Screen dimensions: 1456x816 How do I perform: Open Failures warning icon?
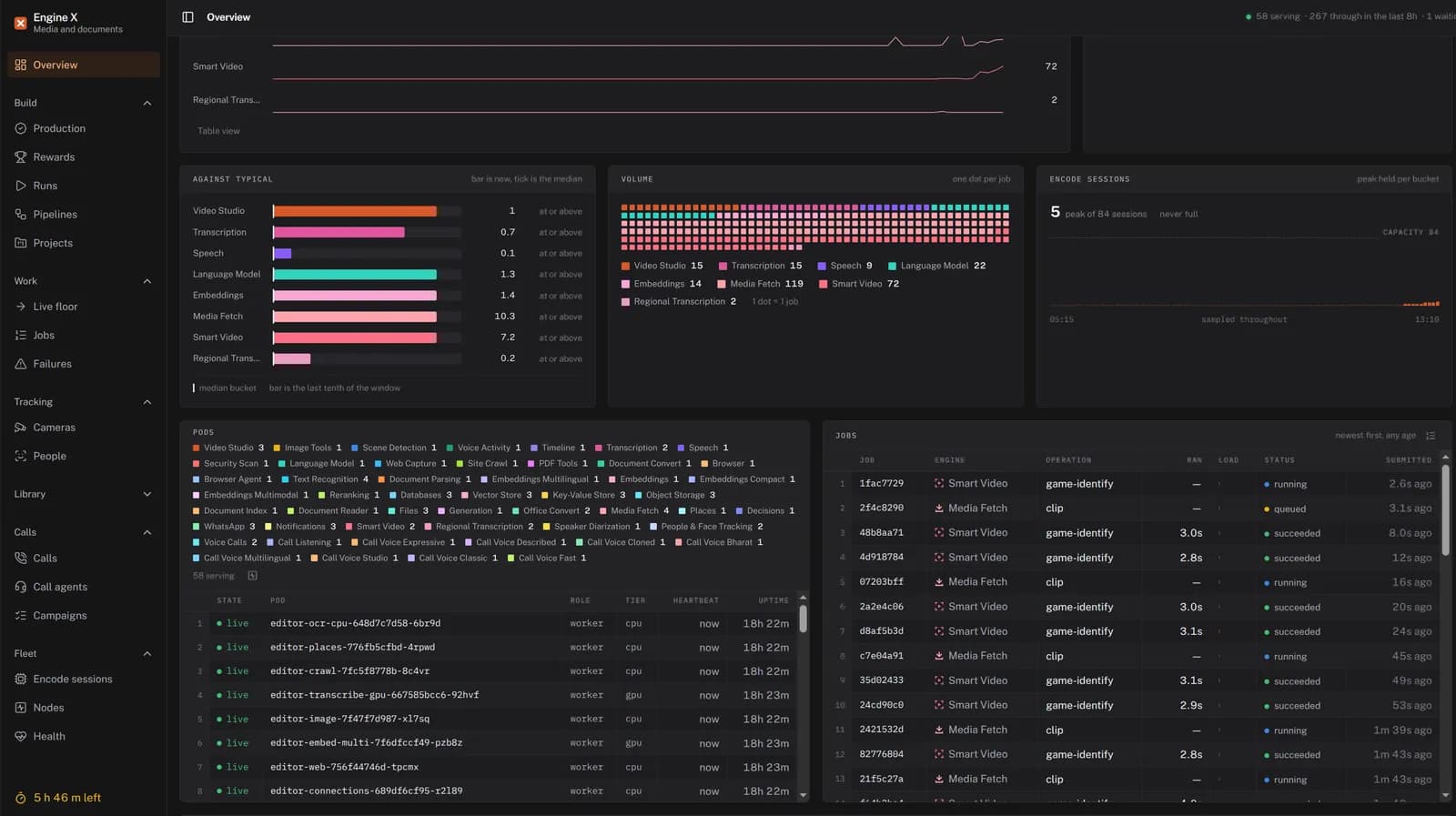21,364
